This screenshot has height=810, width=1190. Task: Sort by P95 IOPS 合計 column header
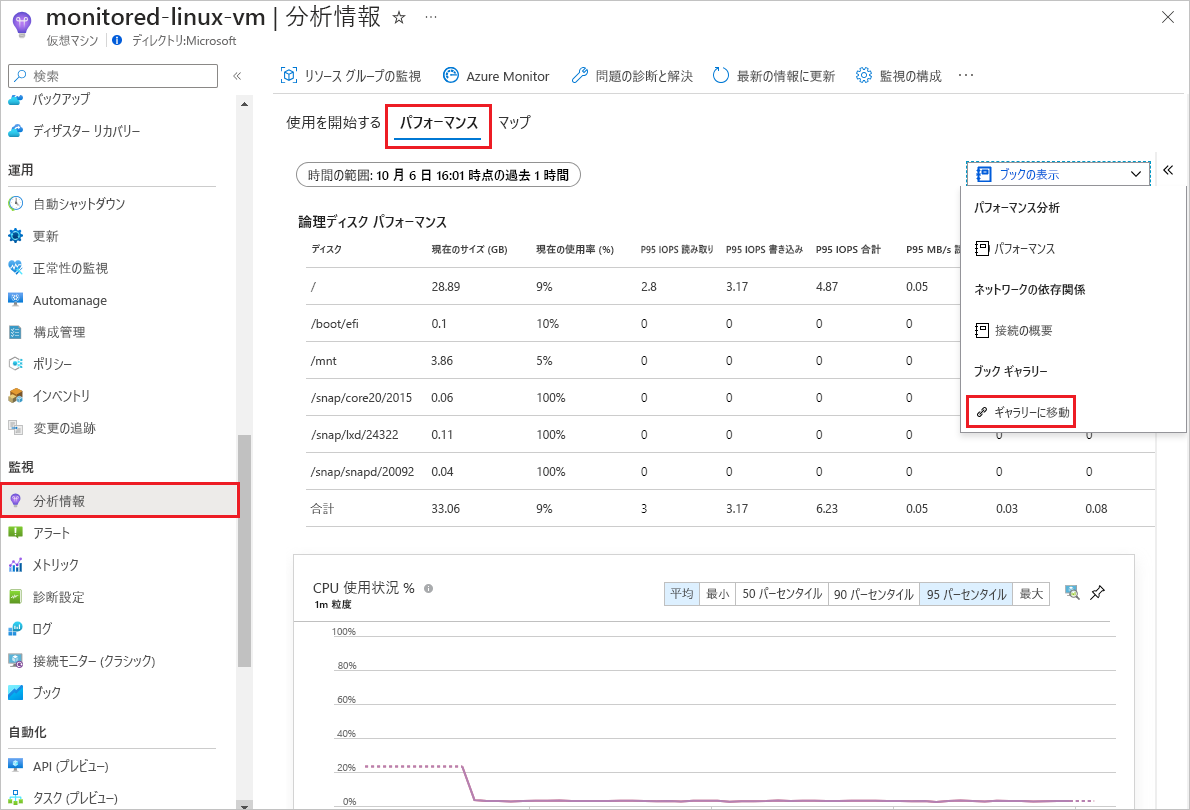coord(848,249)
